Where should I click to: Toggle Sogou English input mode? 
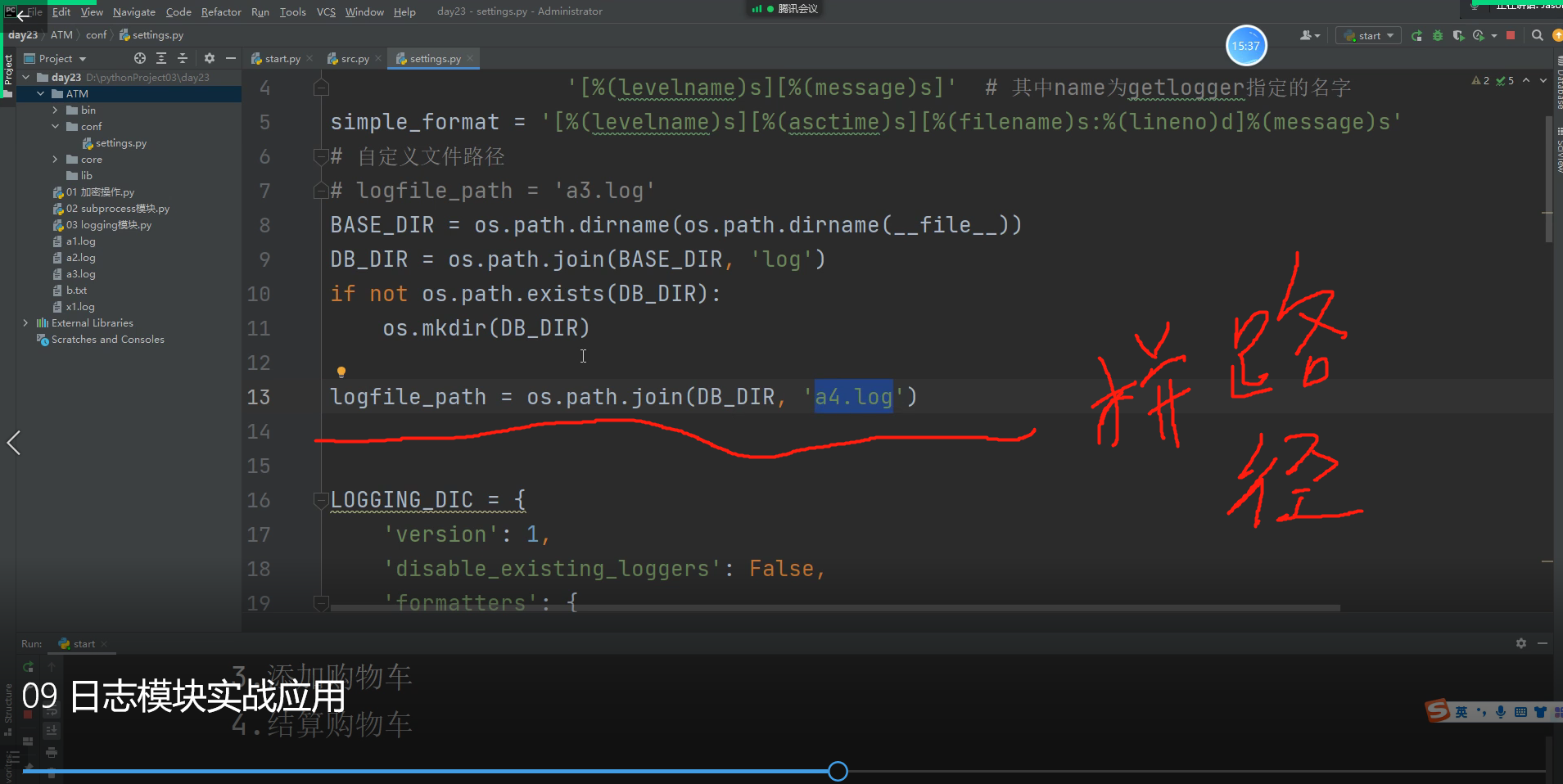[x=1461, y=712]
